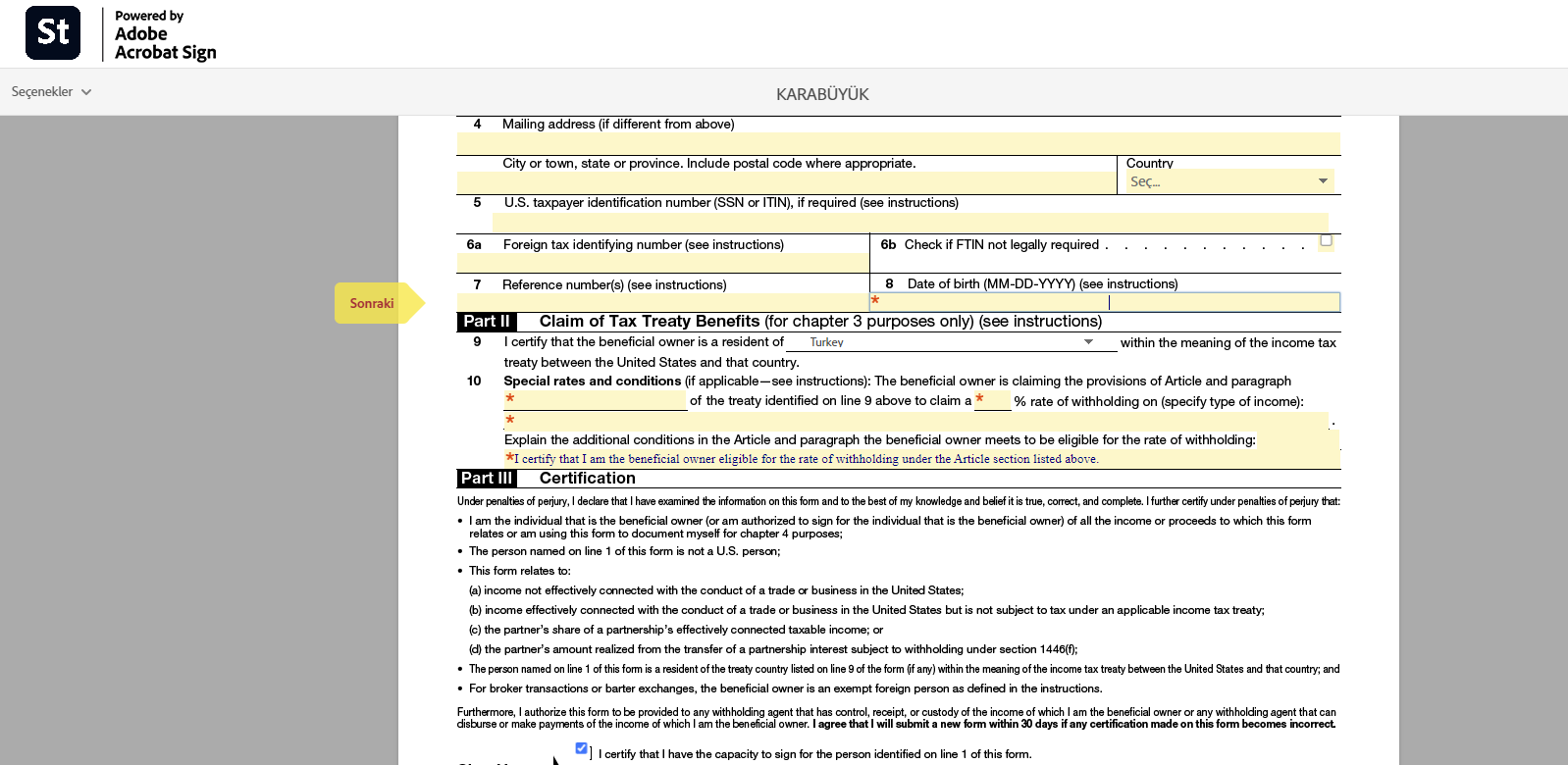
Task: Click the Adobe Acrobat Sign St logo
Action: 53,32
